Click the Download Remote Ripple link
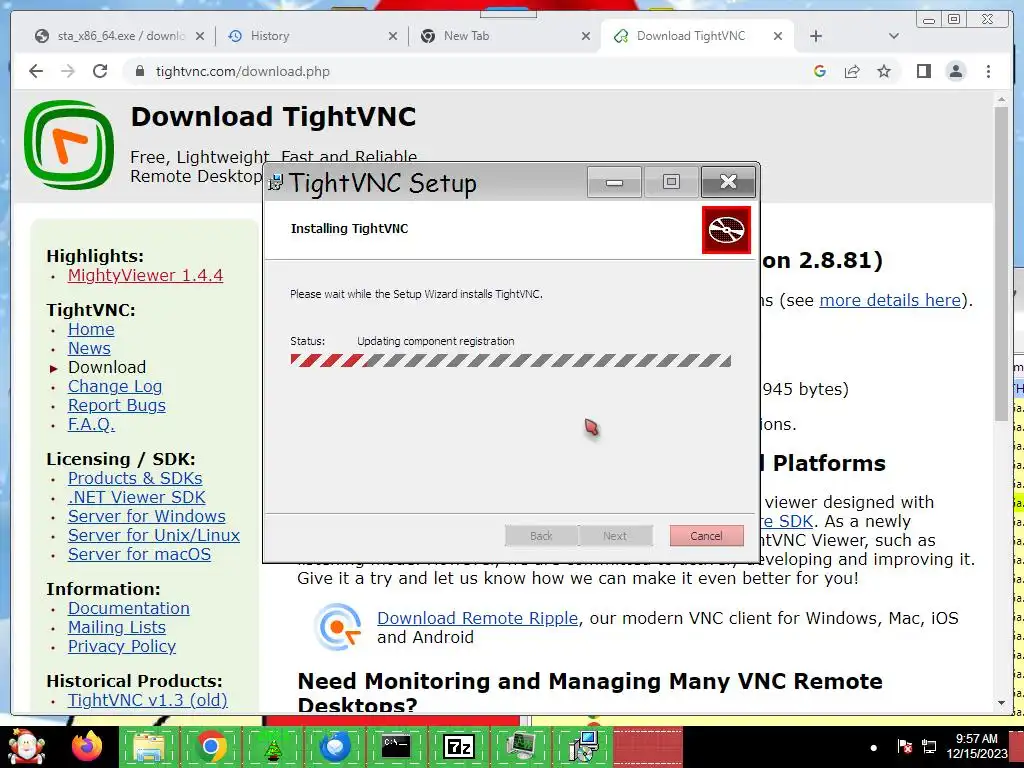 pos(477,618)
